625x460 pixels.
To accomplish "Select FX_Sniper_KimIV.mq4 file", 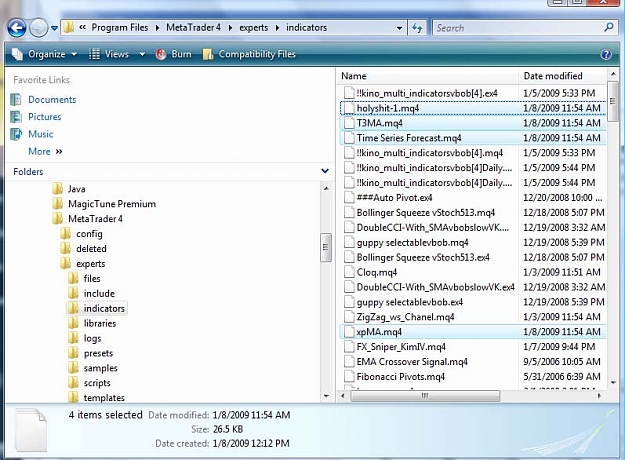I will (473, 347).
